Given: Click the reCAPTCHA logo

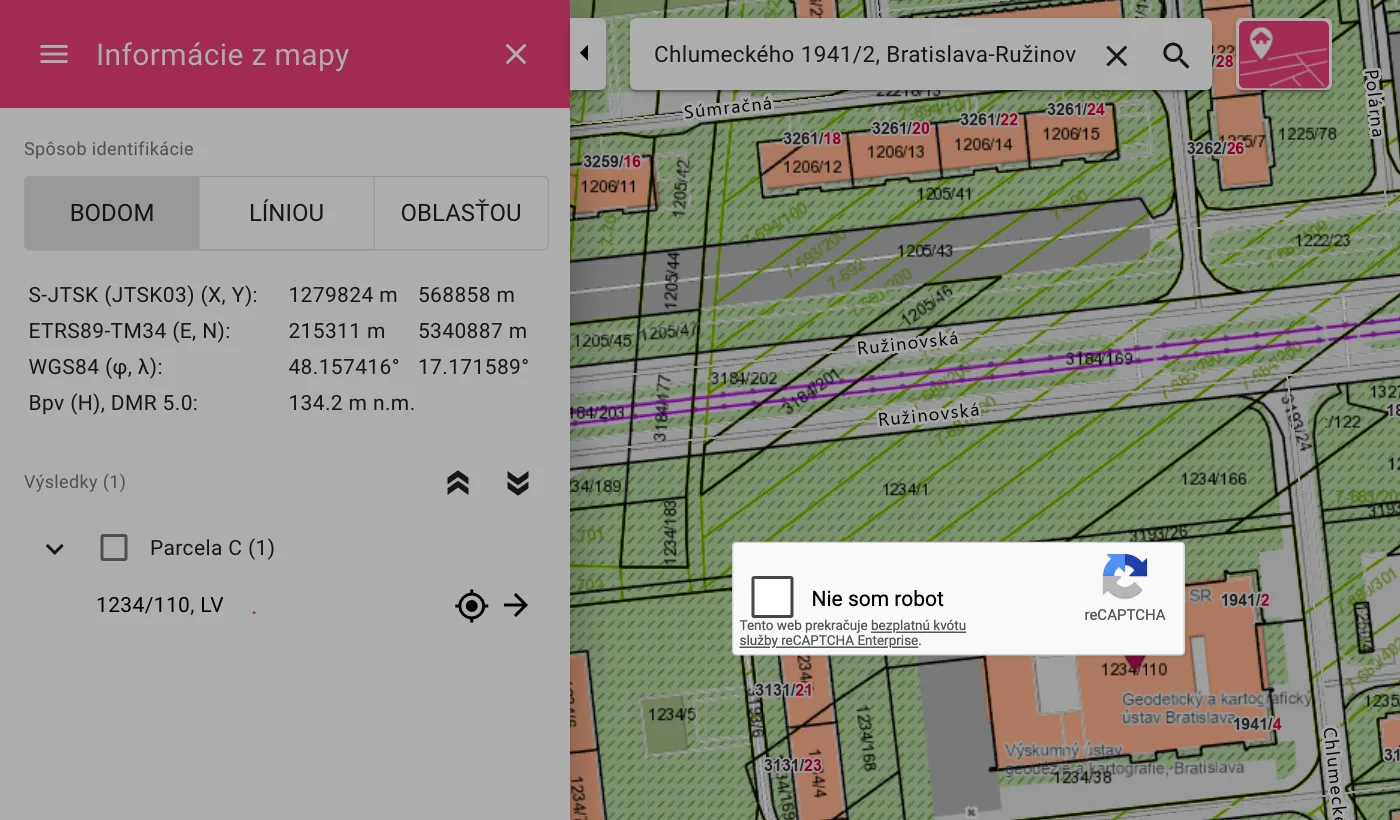Looking at the screenshot, I should point(1125,577).
